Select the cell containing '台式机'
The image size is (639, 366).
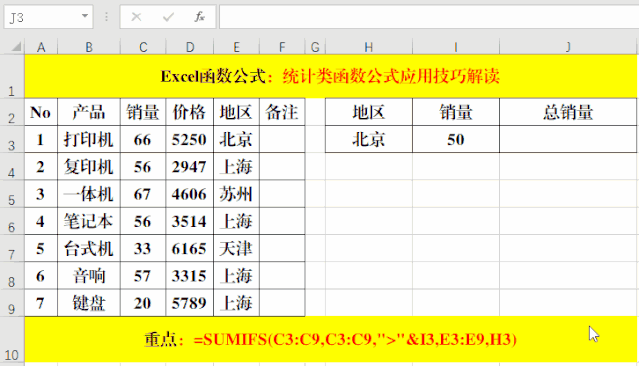tap(89, 249)
